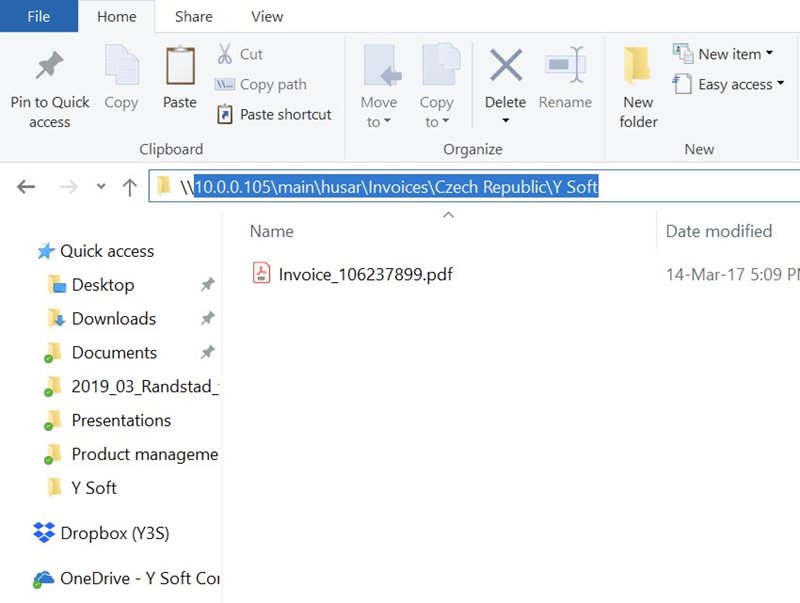Open the Product management folder

(145, 454)
